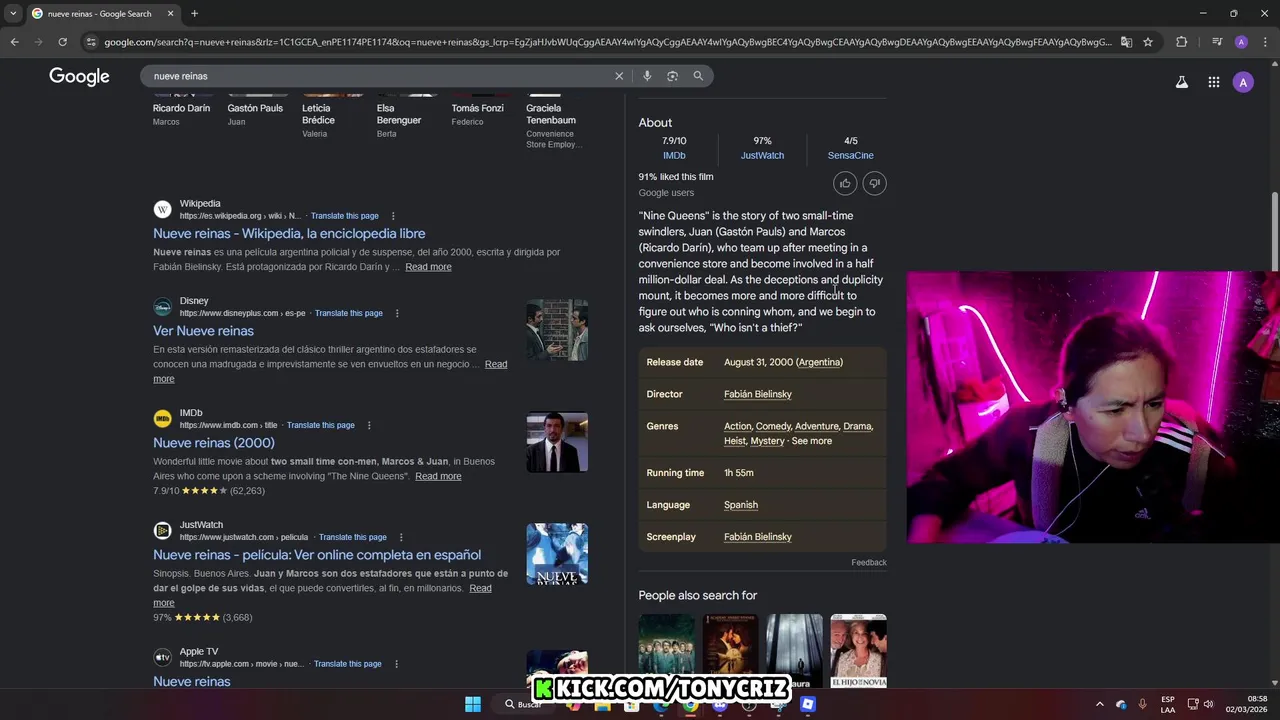Open Screenplay Fabián Bielinsky link
Screen dimensions: 1280x720
(758, 537)
